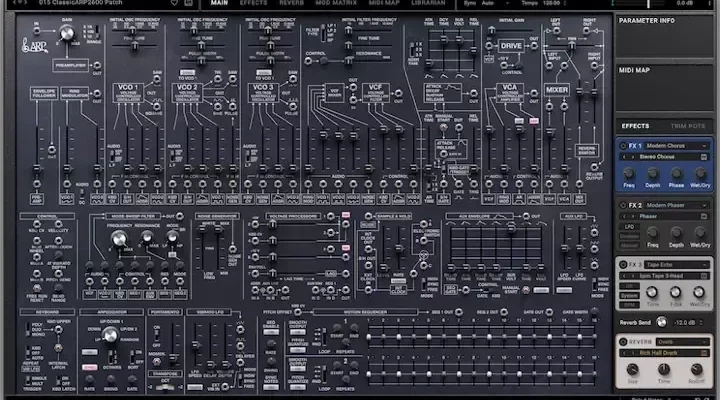The height and width of the screenshot is (400, 720).
Task: Toggle the POLY DUO MONO keyboard switch
Action: point(29,329)
